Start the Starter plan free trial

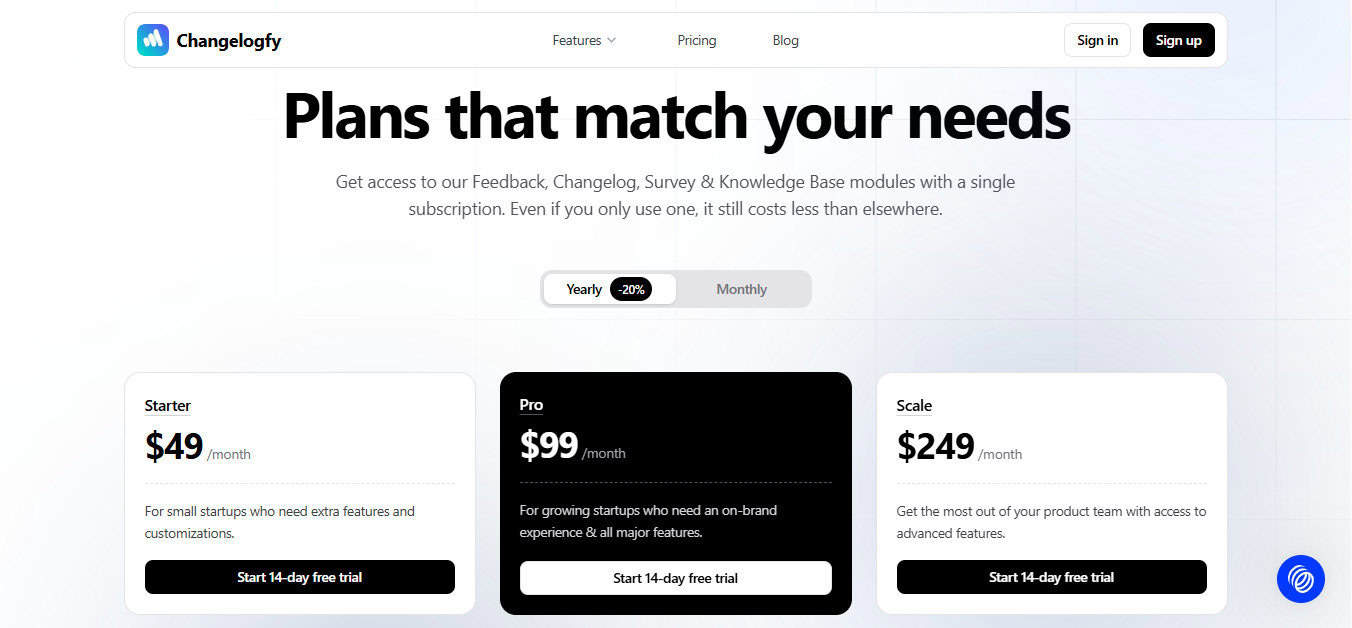pos(300,577)
